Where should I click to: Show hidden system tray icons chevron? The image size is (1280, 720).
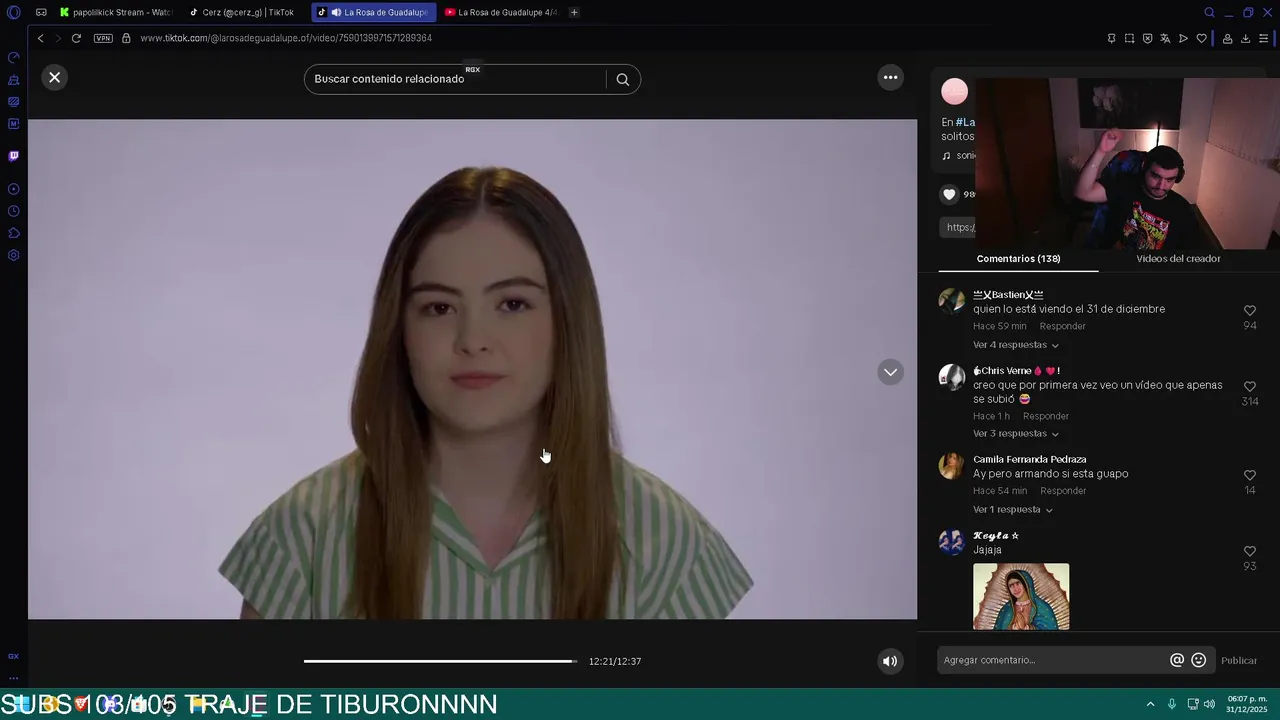pos(1150,704)
